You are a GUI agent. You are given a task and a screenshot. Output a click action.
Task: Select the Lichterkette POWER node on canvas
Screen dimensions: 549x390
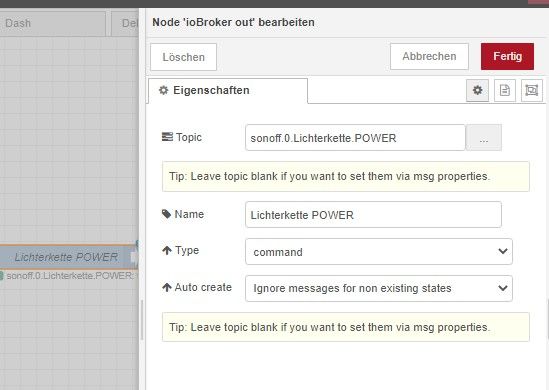pos(68,257)
